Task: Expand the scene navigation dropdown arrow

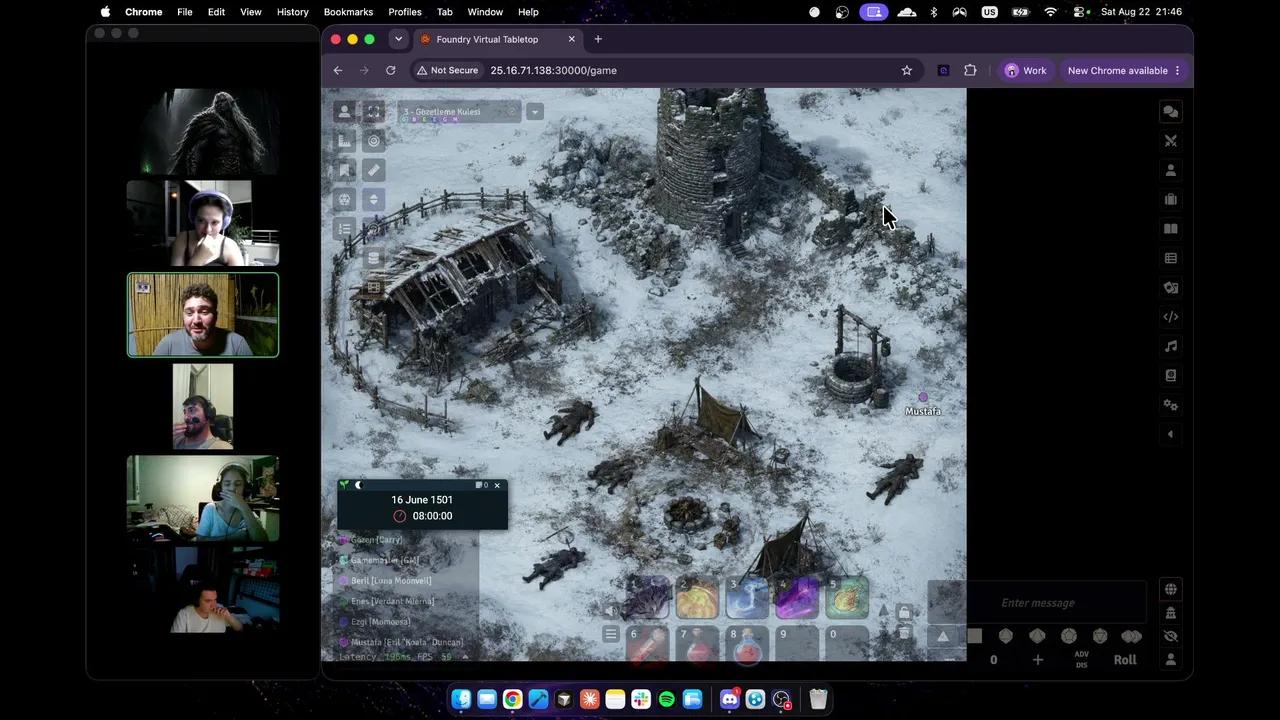Action: pos(535,111)
